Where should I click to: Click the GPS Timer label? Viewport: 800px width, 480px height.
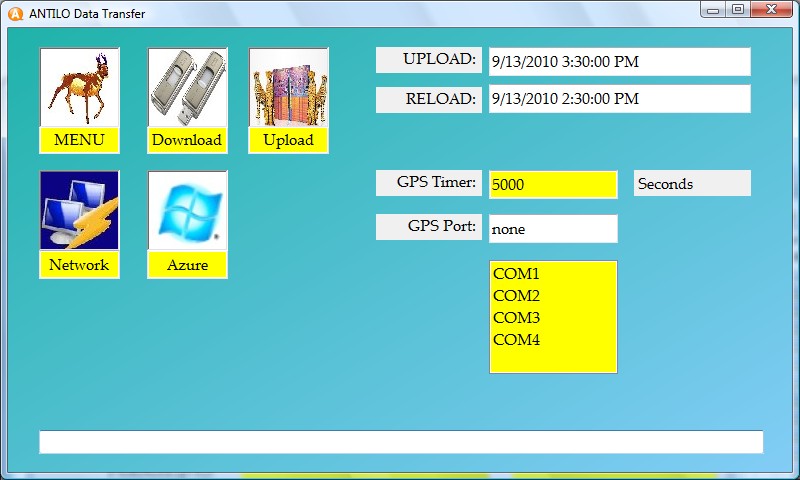click(x=429, y=183)
